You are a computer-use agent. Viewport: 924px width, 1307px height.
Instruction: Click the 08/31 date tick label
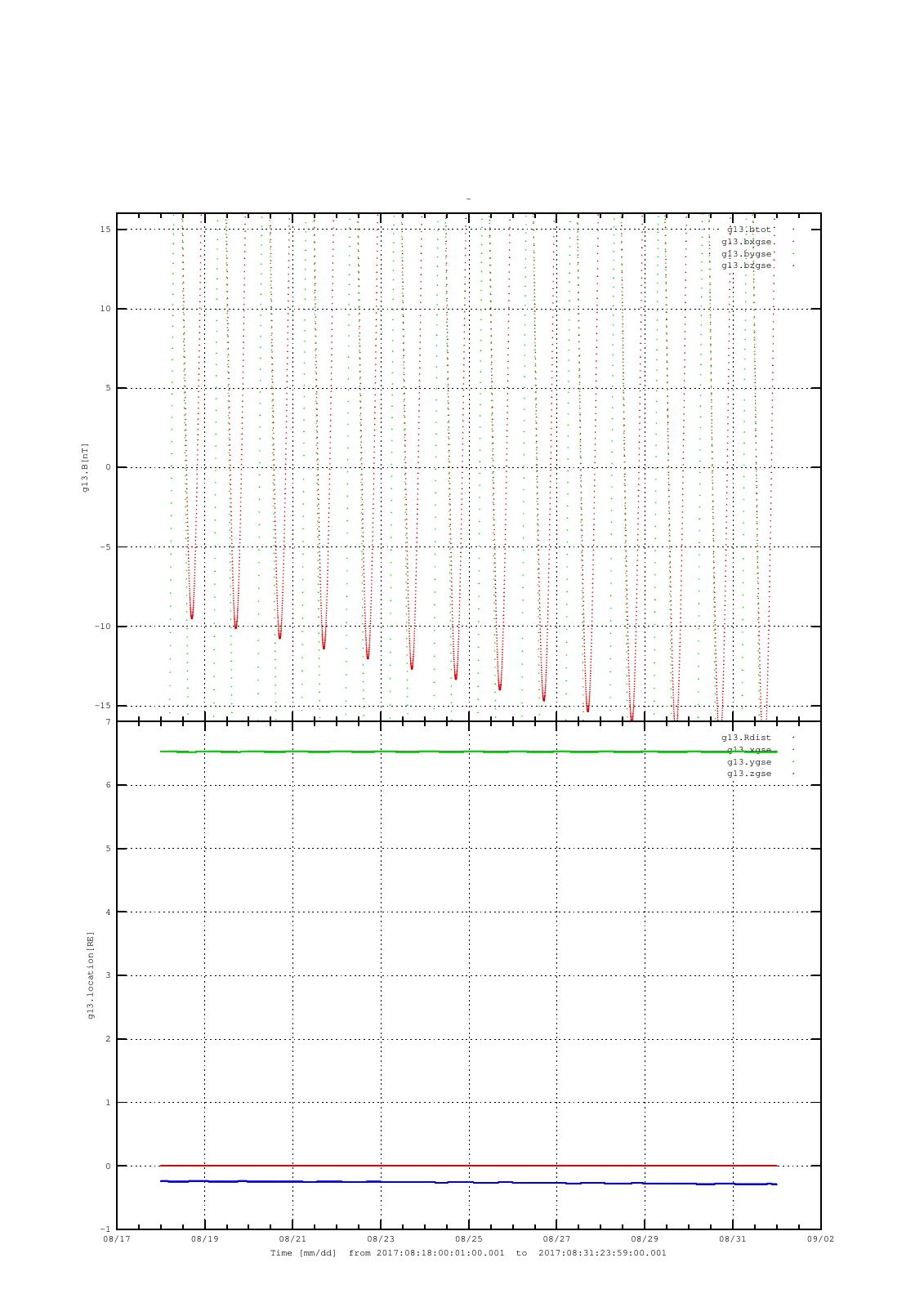[733, 1239]
